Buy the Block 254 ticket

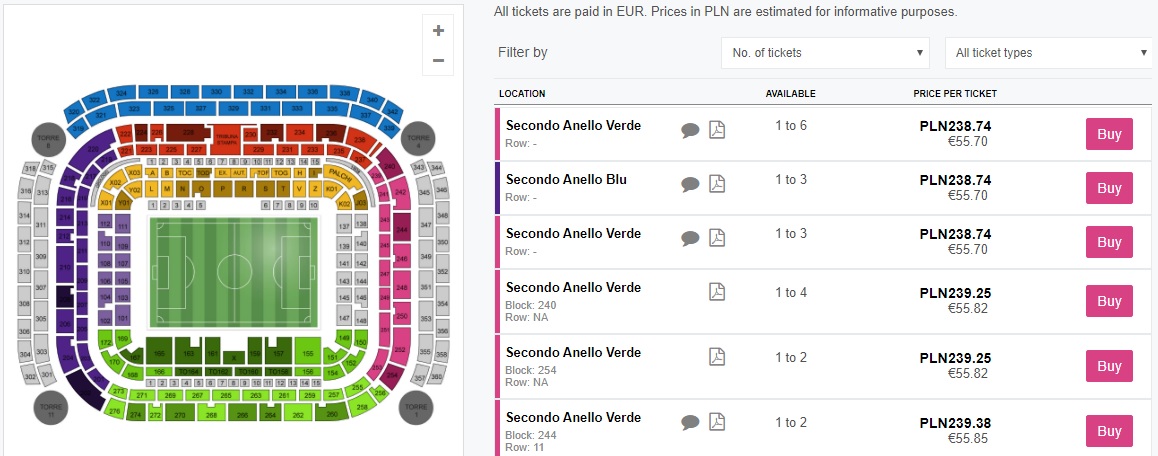click(1109, 366)
